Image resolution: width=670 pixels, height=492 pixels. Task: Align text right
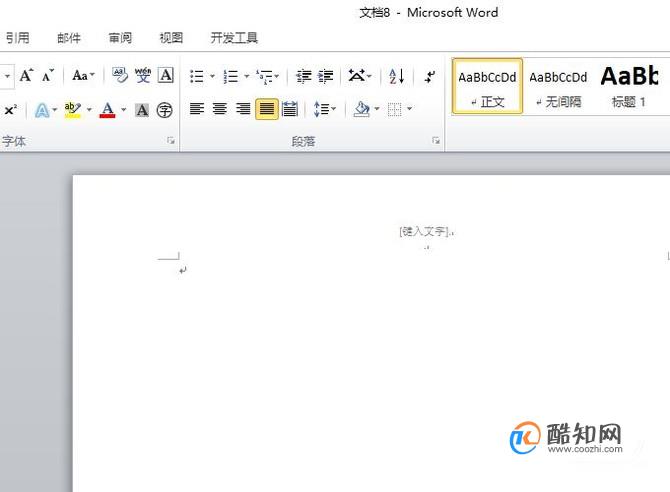243,109
